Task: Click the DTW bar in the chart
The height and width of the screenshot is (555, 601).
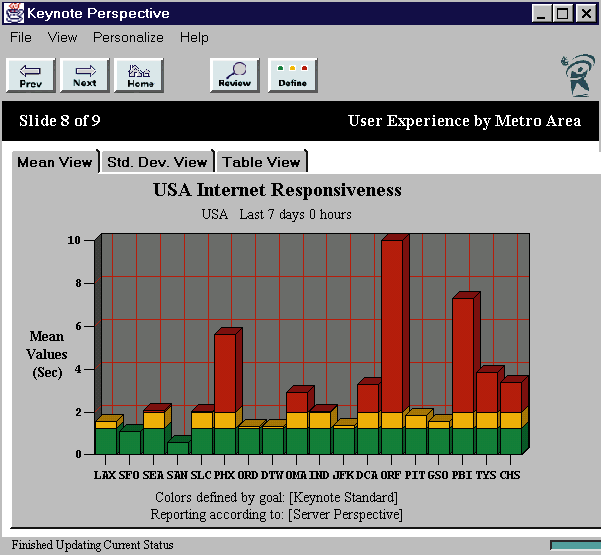Action: (273, 440)
